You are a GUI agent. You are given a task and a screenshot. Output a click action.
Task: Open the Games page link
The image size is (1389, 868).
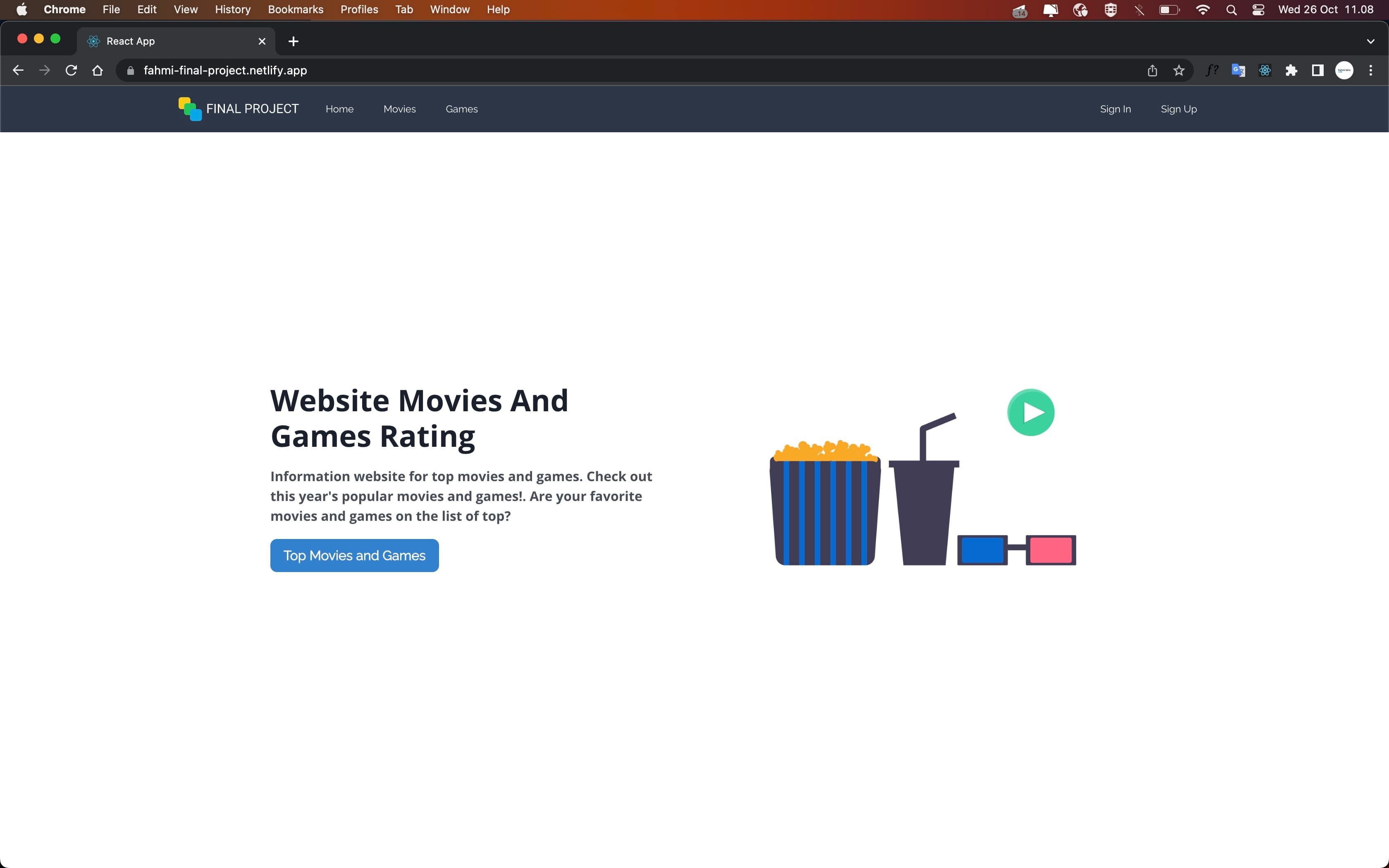pos(461,109)
